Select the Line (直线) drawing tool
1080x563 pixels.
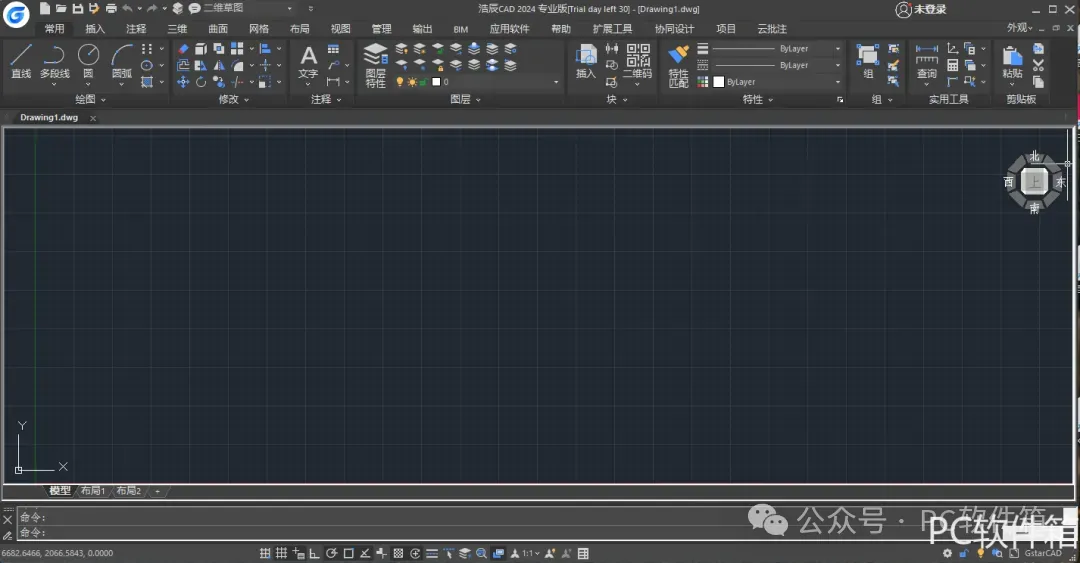point(21,61)
